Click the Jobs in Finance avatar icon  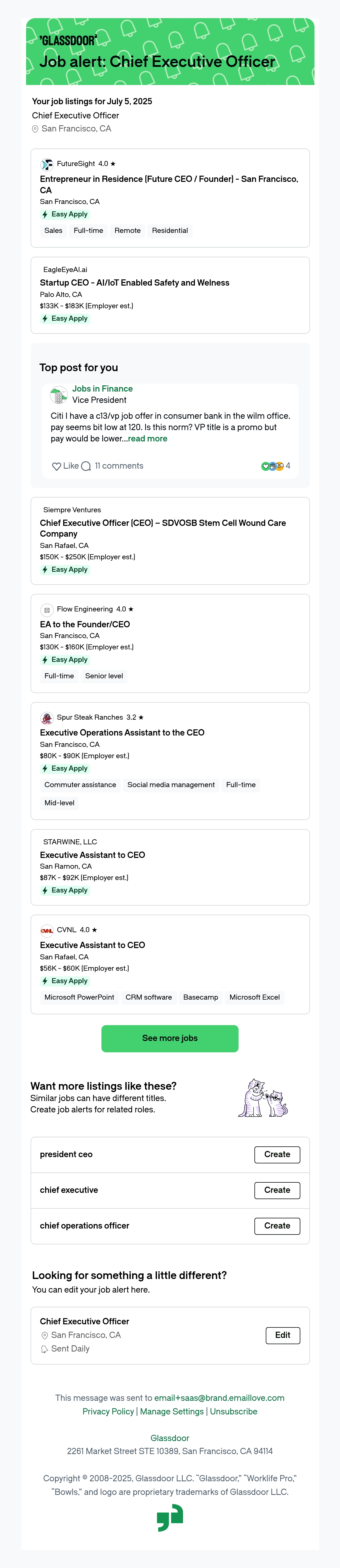click(x=58, y=395)
